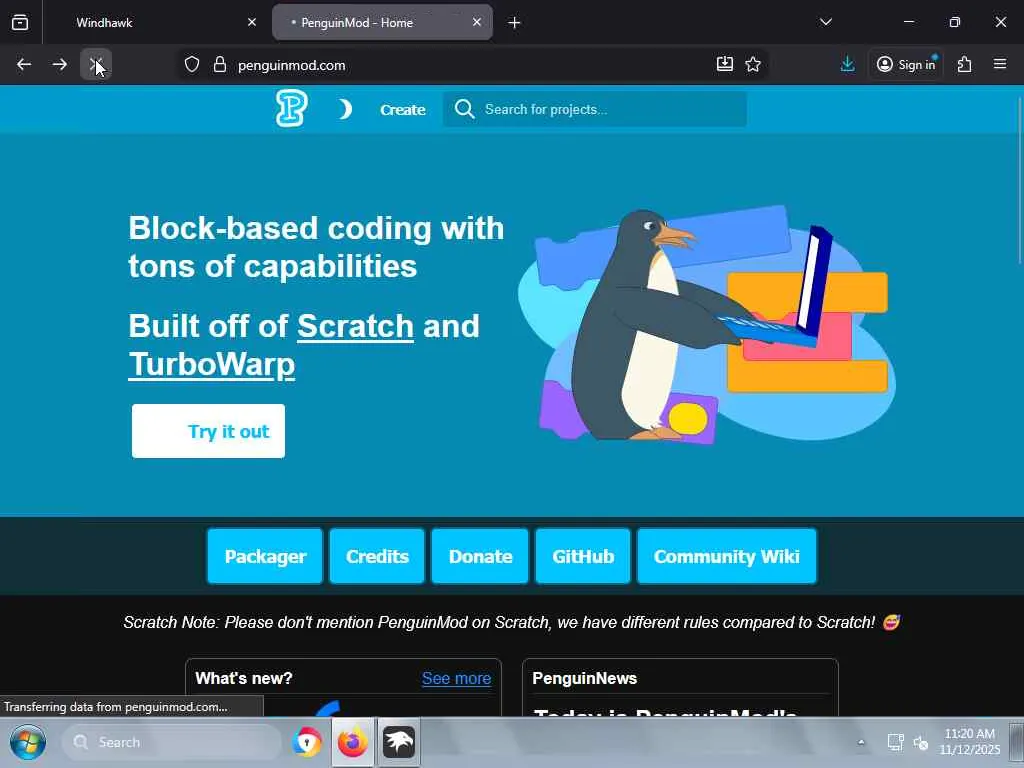Stop loading the page

coord(96,64)
